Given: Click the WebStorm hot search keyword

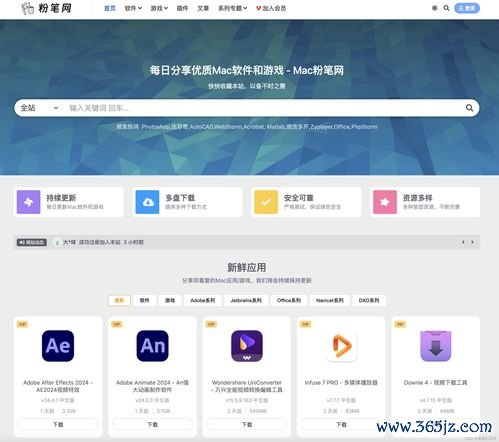Looking at the screenshot, I should (x=228, y=127).
